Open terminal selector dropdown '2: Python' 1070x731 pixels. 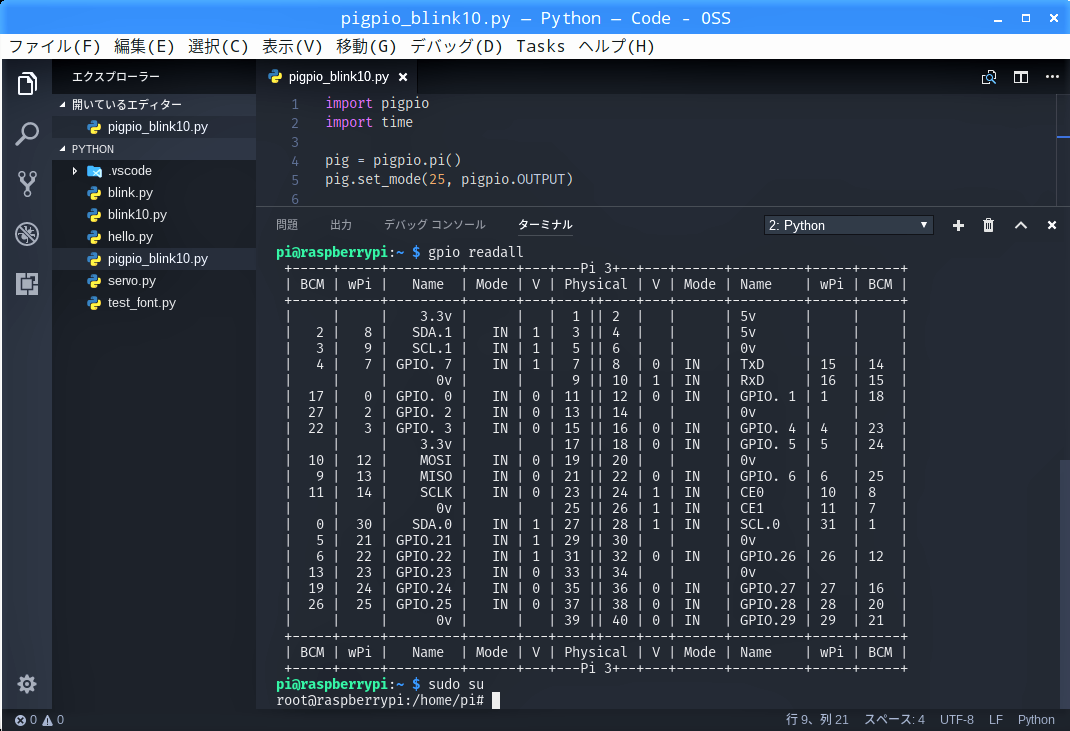click(848, 225)
